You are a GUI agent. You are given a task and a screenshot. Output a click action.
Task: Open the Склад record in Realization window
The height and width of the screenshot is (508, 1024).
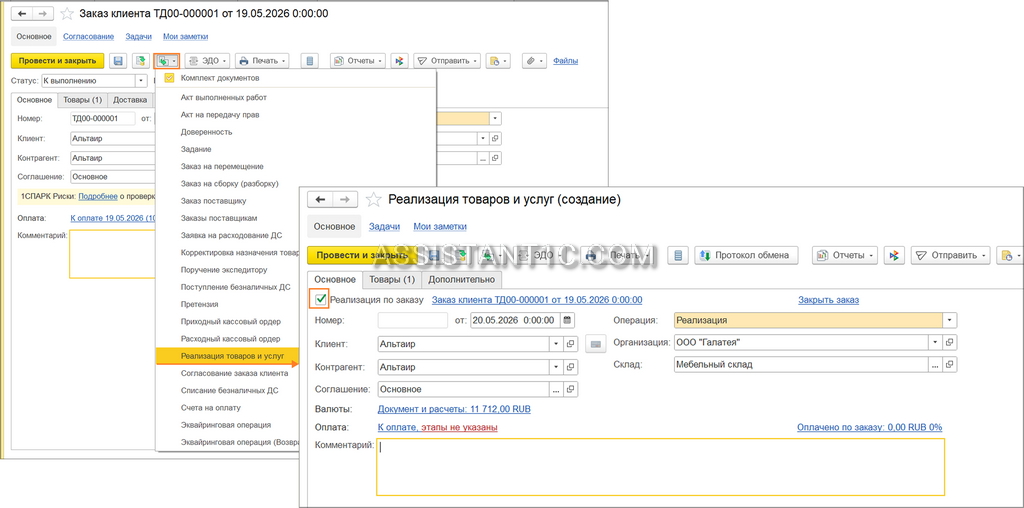pyautogui.click(x=950, y=364)
